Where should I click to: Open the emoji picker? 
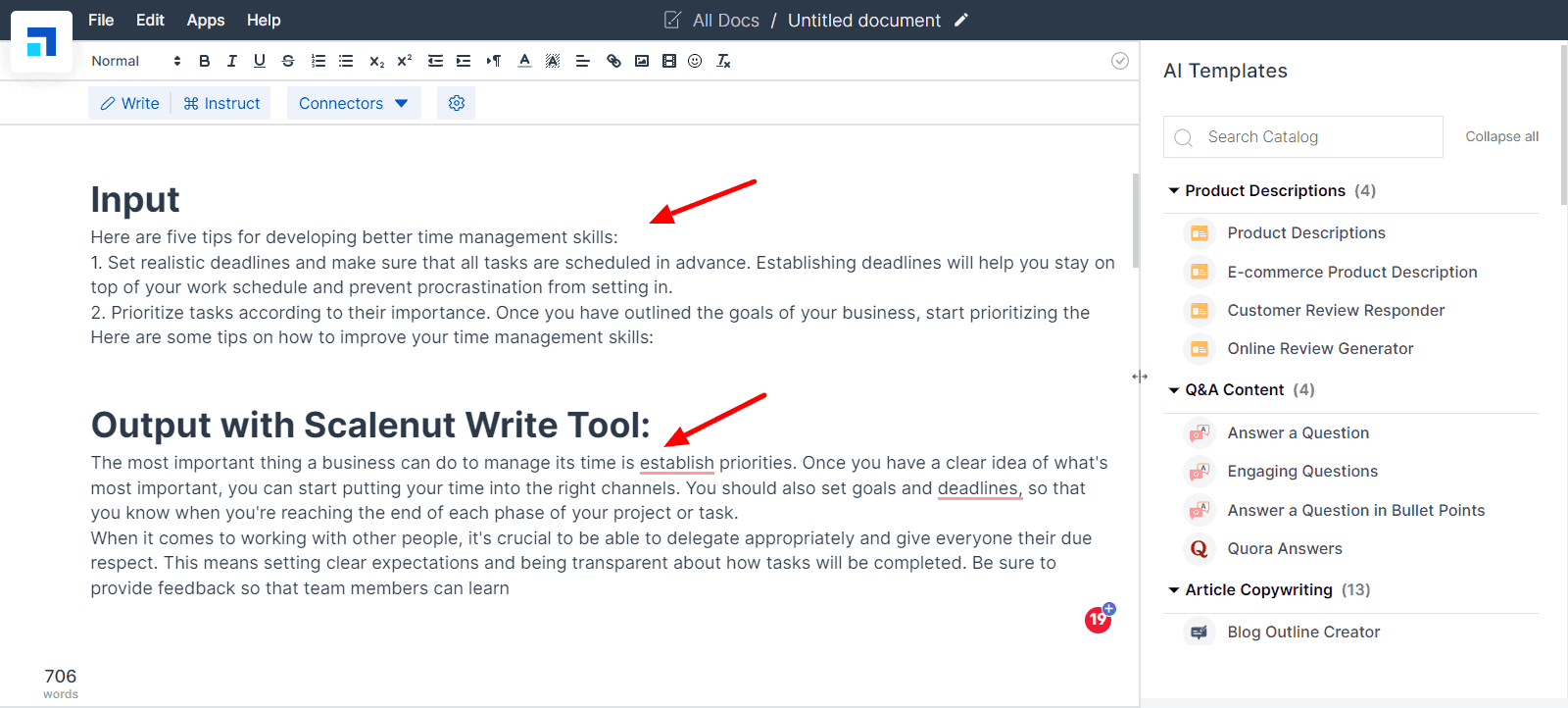(695, 61)
